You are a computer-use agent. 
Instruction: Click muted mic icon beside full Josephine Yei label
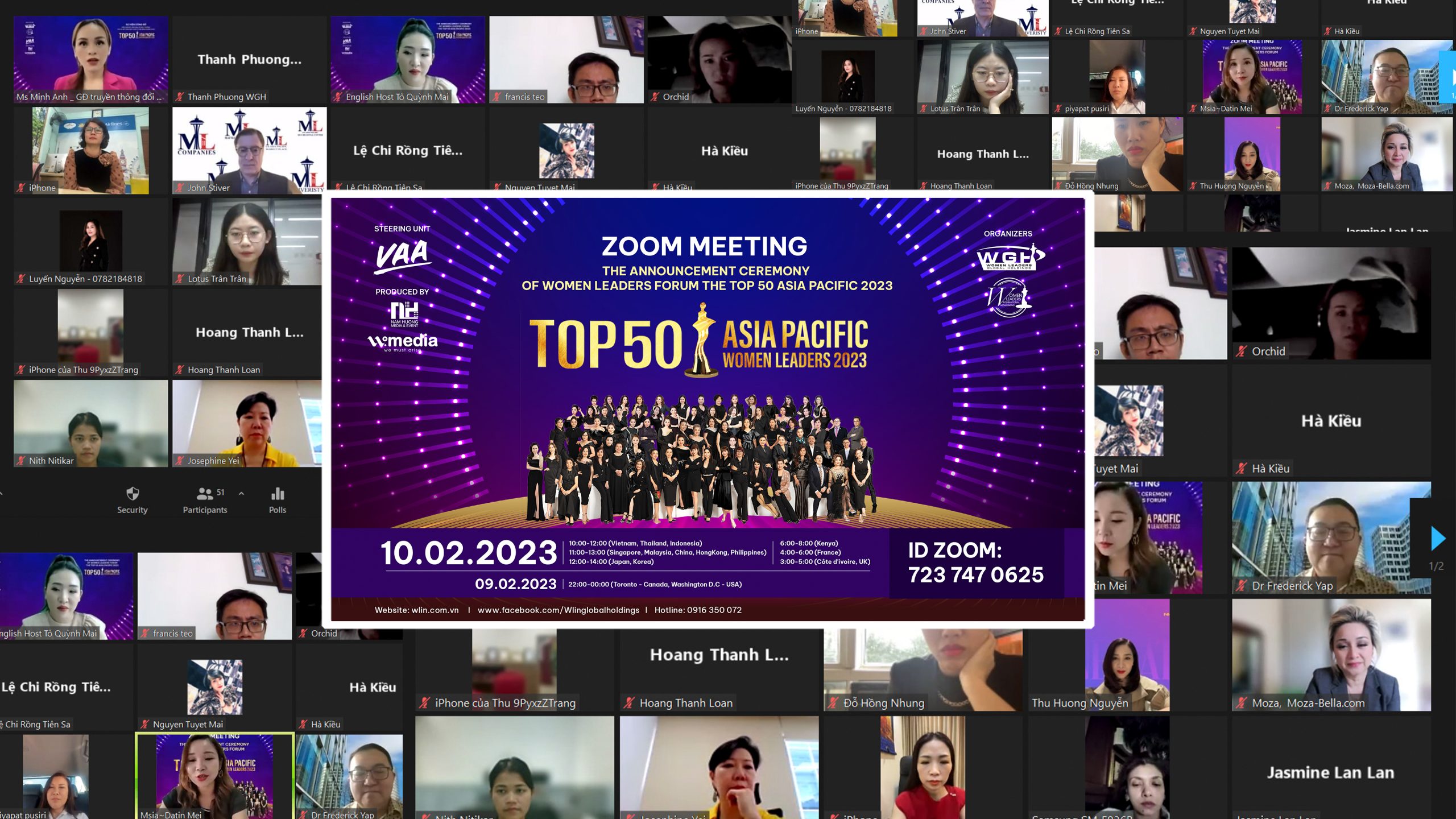[x=180, y=461]
